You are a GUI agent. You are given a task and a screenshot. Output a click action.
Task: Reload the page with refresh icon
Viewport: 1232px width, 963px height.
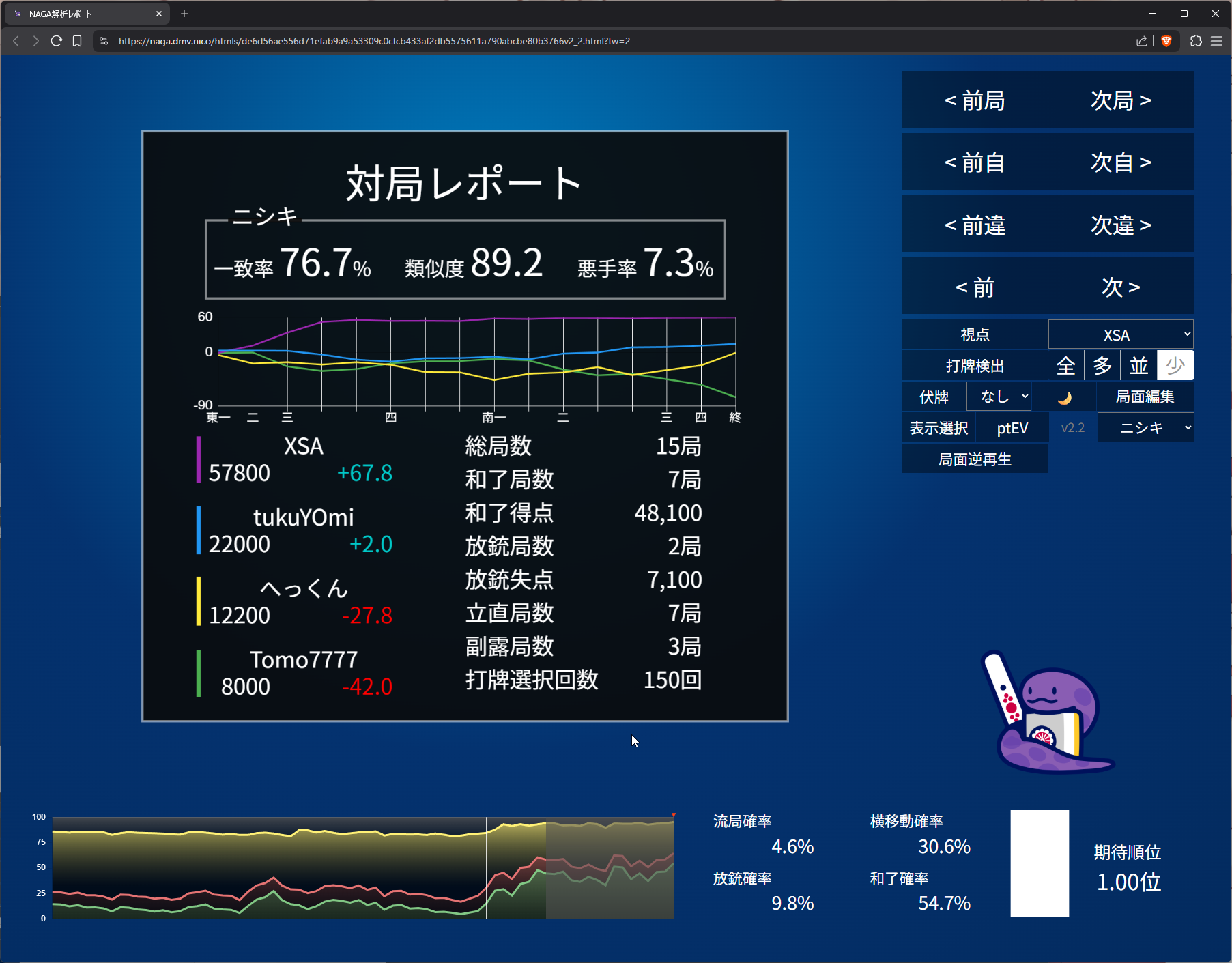57,41
